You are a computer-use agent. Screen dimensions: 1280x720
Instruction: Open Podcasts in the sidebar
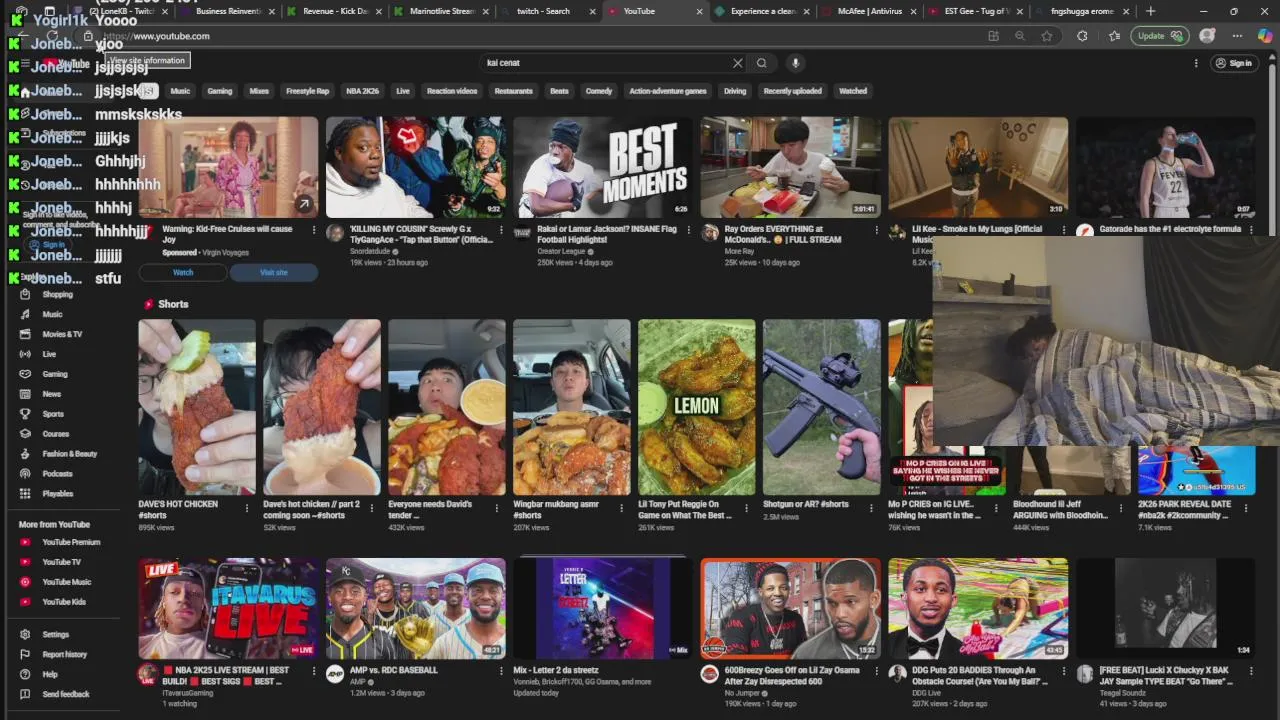pyautogui.click(x=58, y=474)
